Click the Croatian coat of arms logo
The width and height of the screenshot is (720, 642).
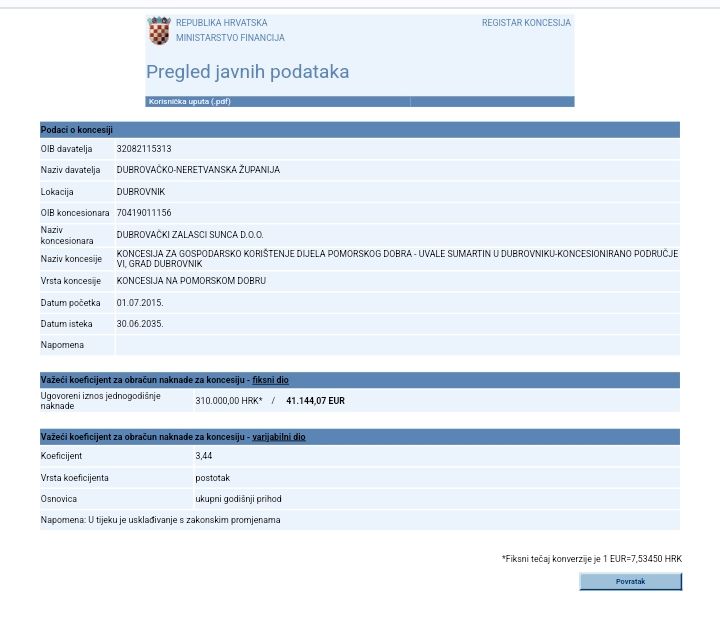(x=159, y=31)
